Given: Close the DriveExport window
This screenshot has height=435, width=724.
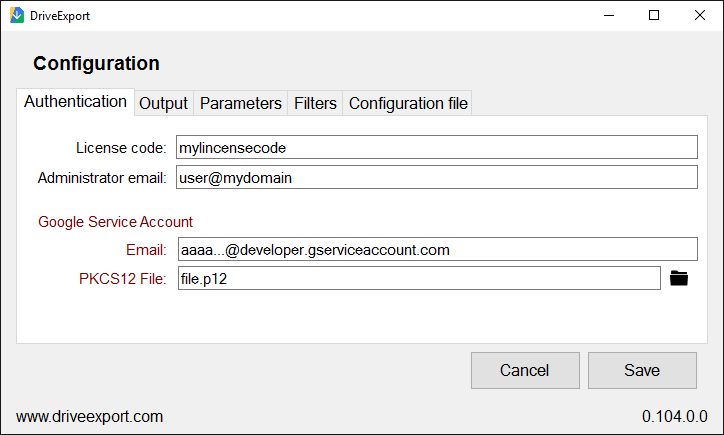Looking at the screenshot, I should coord(700,15).
